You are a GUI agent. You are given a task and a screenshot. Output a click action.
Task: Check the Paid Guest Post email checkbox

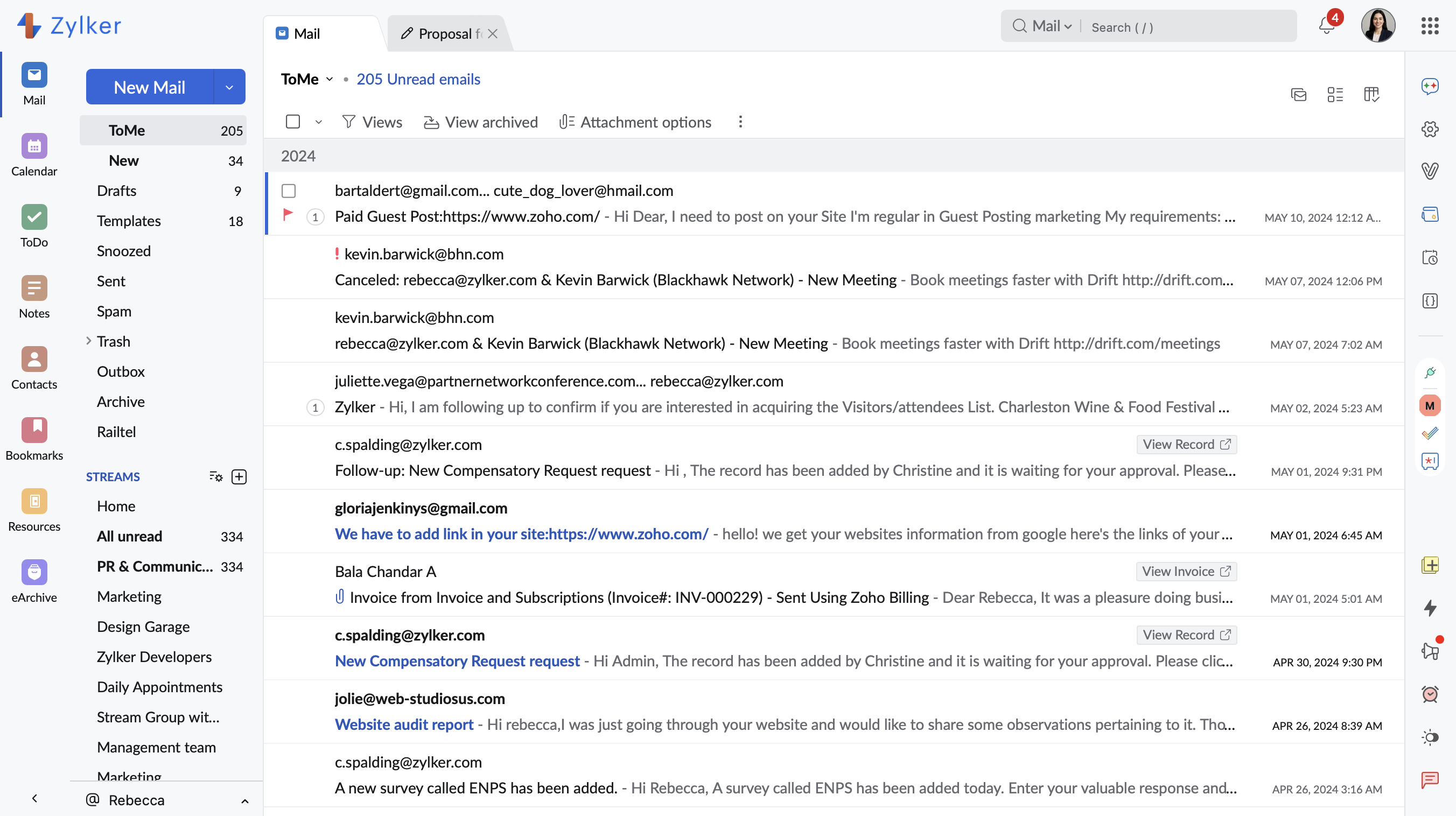click(x=289, y=191)
